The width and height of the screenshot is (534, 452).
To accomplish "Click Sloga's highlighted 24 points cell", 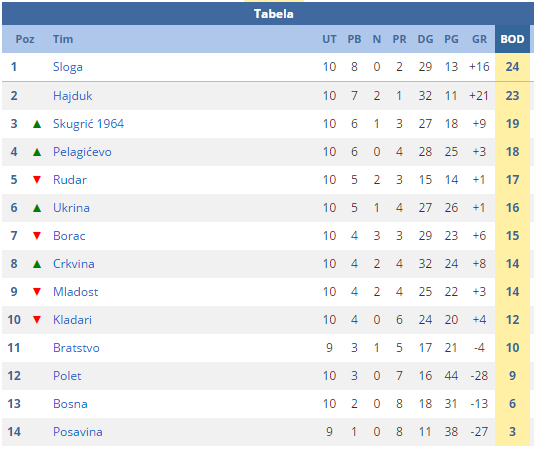I will pyautogui.click(x=512, y=67).
